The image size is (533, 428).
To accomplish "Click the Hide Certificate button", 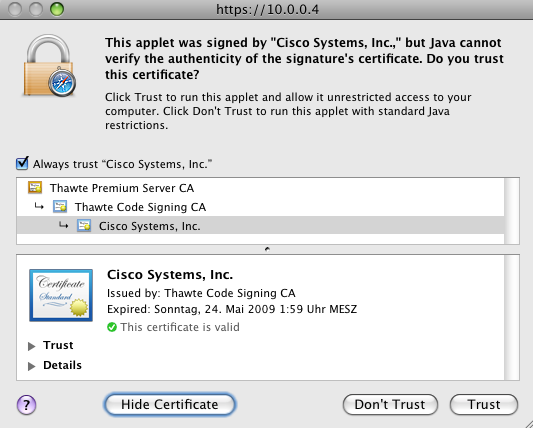I will [170, 405].
